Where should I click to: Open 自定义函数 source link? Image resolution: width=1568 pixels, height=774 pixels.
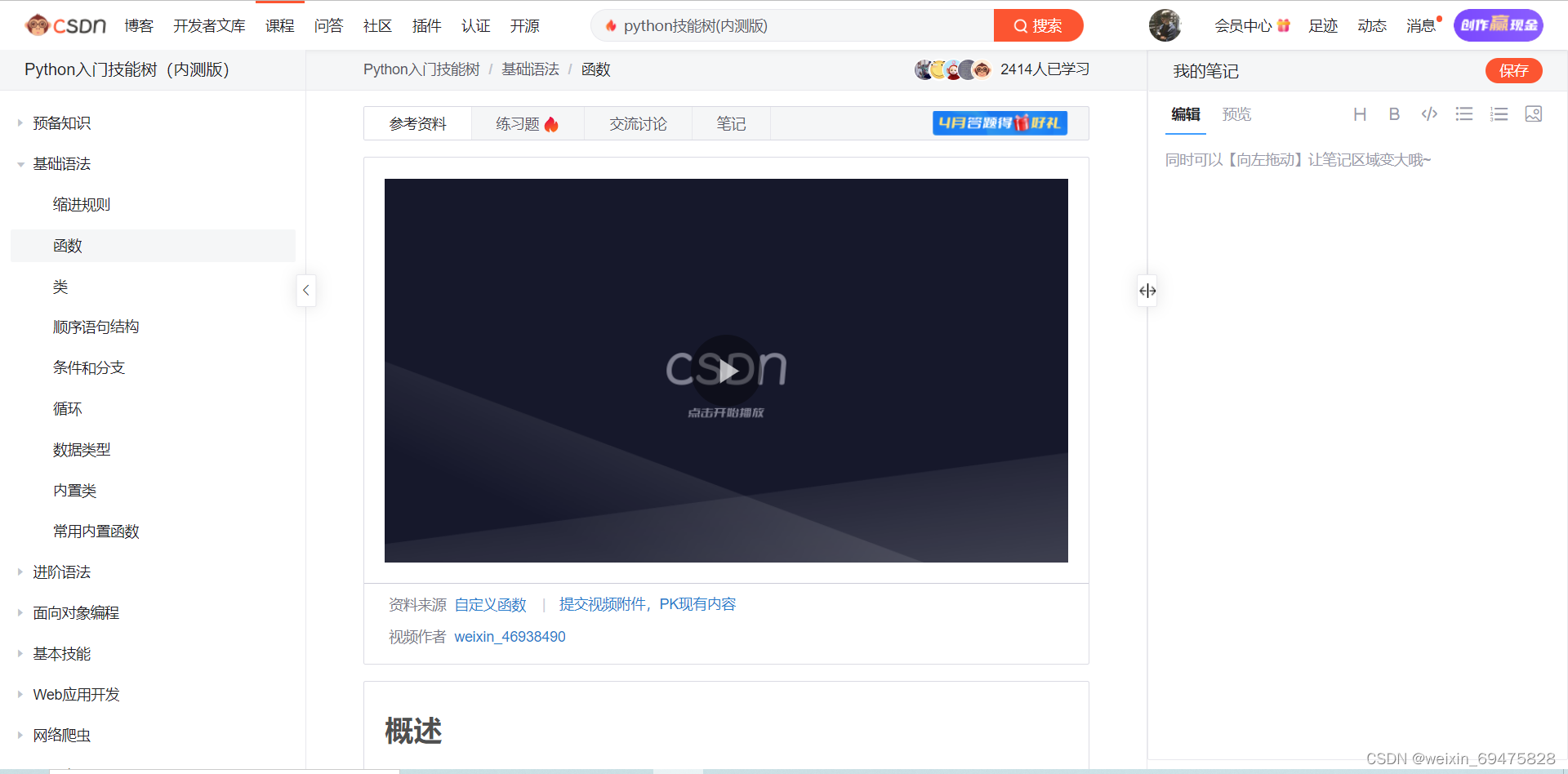click(x=490, y=605)
